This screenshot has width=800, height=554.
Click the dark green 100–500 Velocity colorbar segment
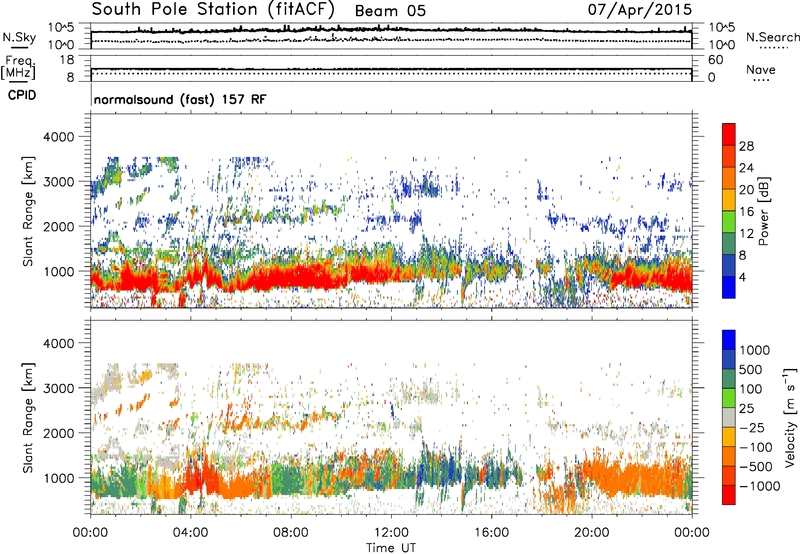click(x=729, y=379)
